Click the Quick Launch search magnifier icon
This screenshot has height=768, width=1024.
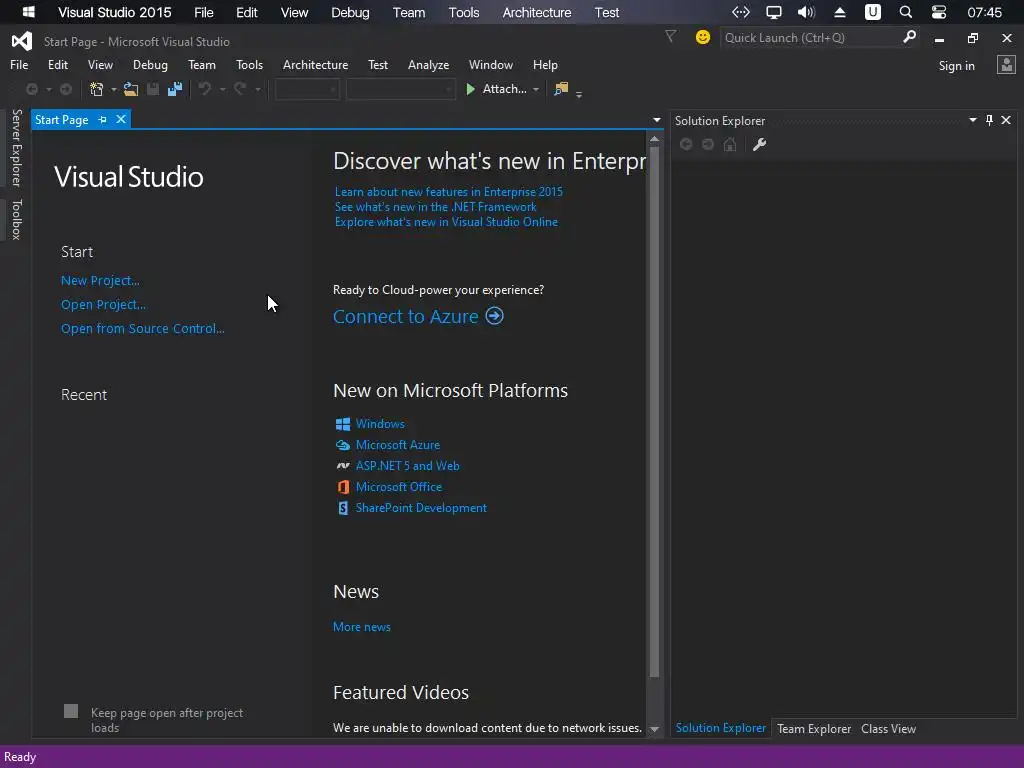tap(909, 37)
